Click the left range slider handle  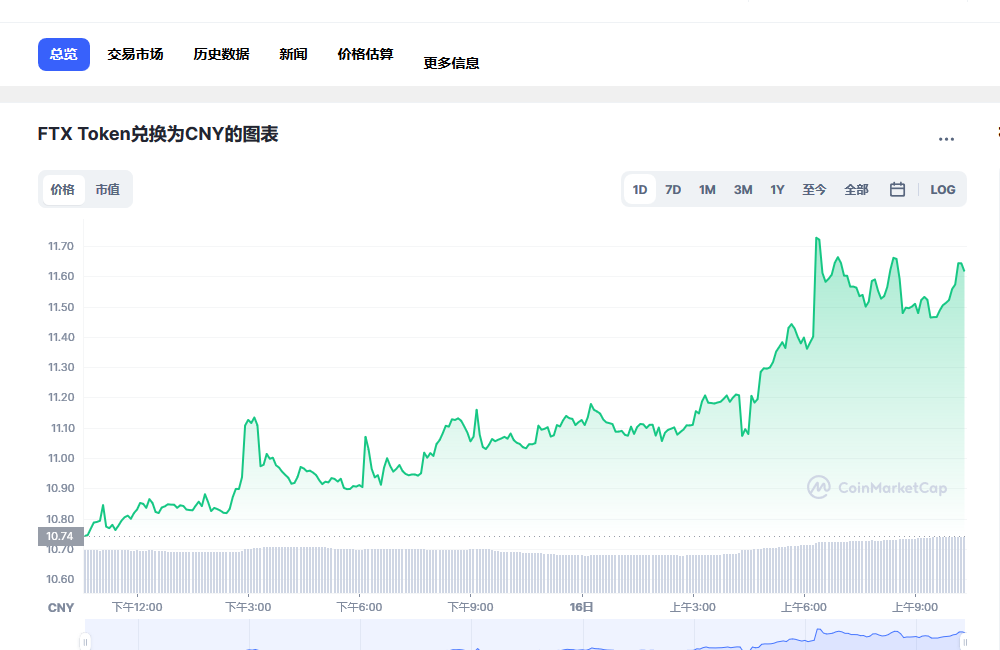pos(85,641)
